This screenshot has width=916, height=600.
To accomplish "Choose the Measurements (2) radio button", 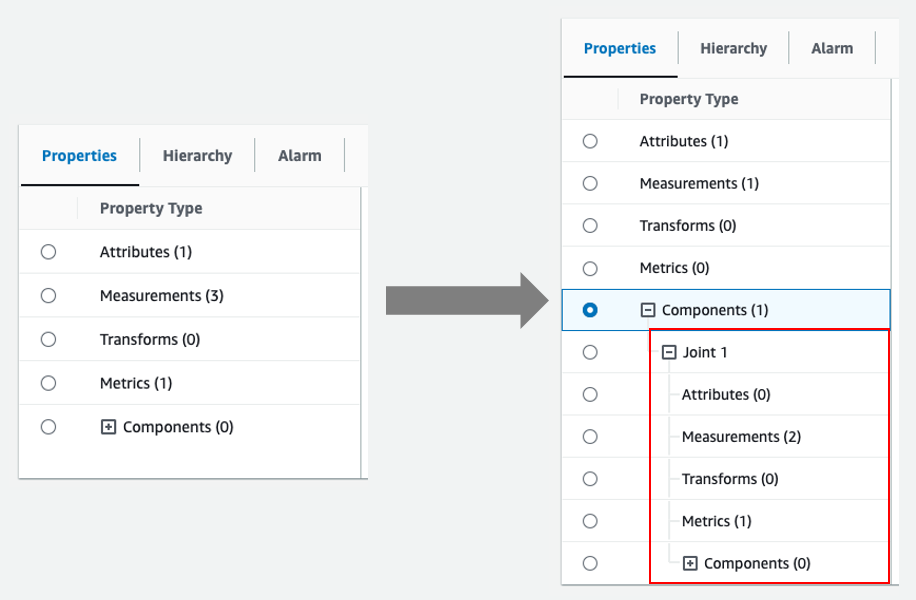I will click(x=590, y=437).
